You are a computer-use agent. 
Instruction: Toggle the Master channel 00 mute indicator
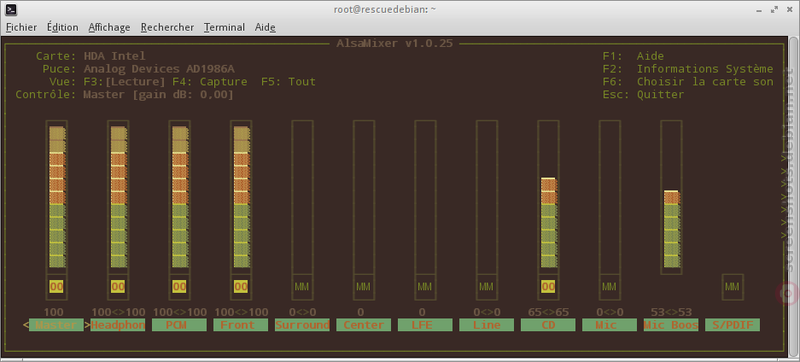tap(57, 287)
